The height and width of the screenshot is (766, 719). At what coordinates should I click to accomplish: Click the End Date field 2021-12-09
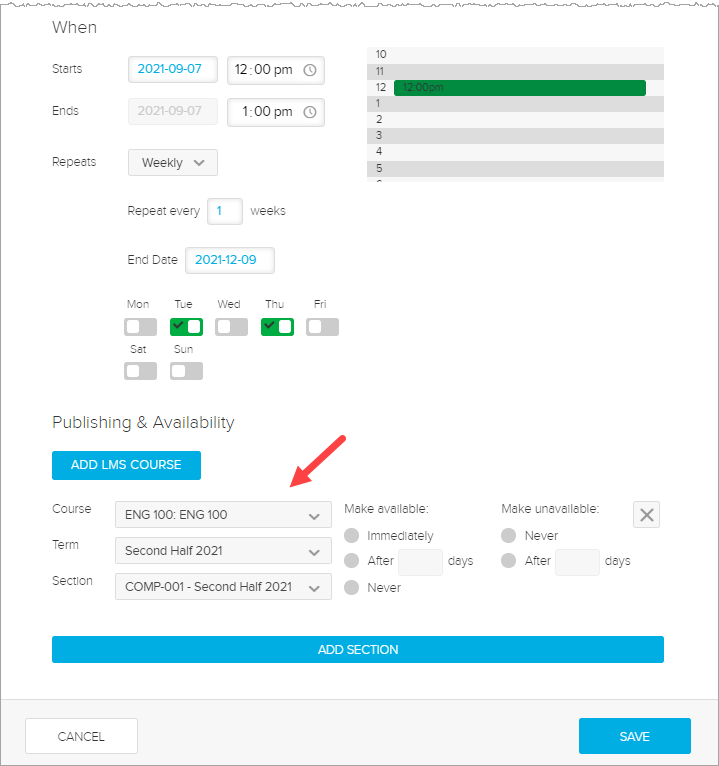coord(229,260)
